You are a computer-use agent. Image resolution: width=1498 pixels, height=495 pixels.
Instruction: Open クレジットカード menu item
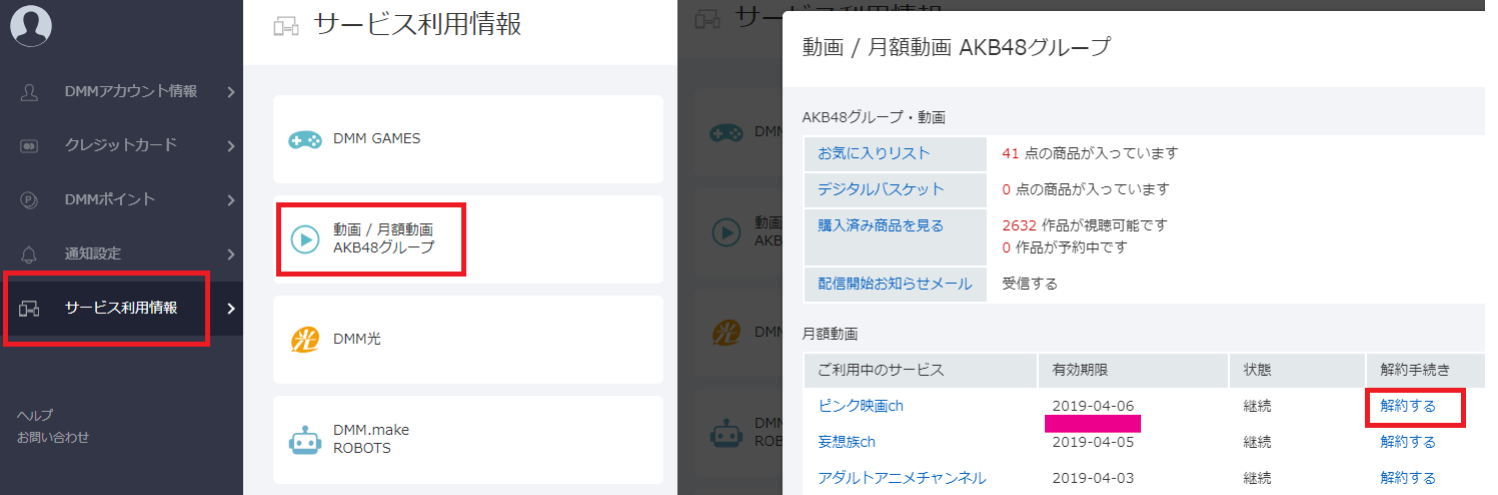click(121, 146)
